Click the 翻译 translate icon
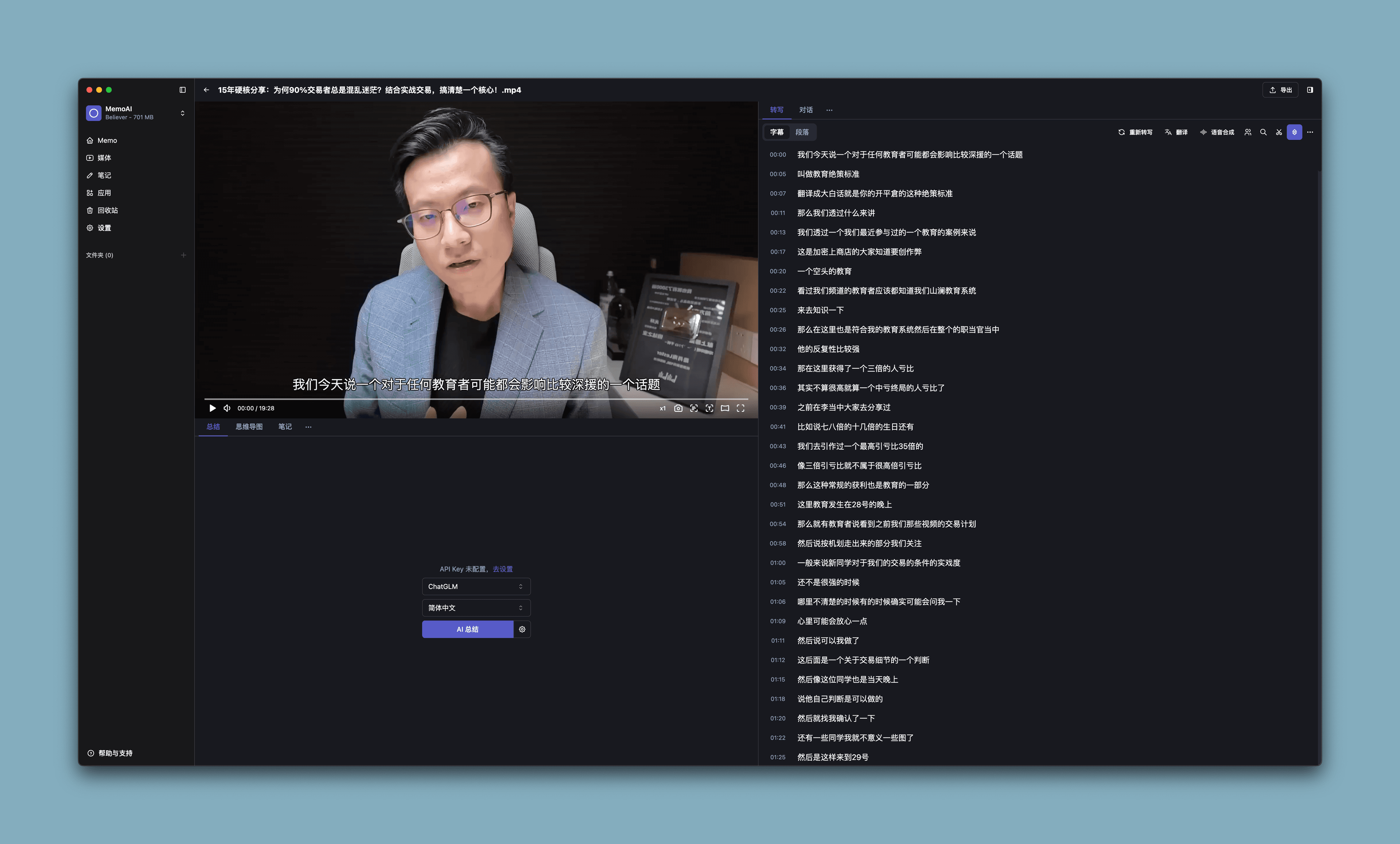1400x844 pixels. (x=1168, y=132)
